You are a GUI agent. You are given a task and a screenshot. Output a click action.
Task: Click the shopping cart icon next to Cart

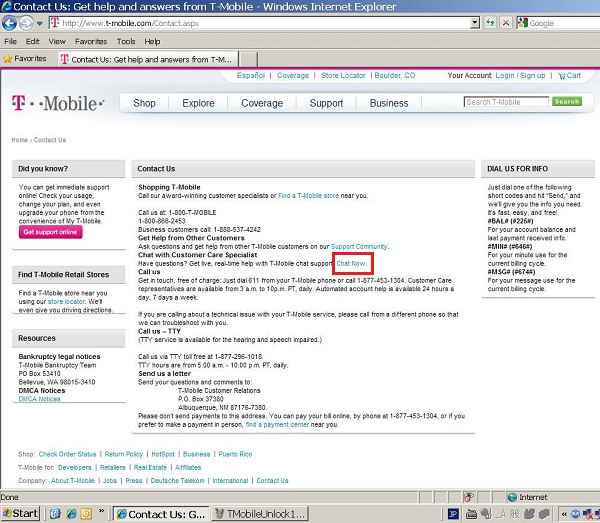click(561, 76)
